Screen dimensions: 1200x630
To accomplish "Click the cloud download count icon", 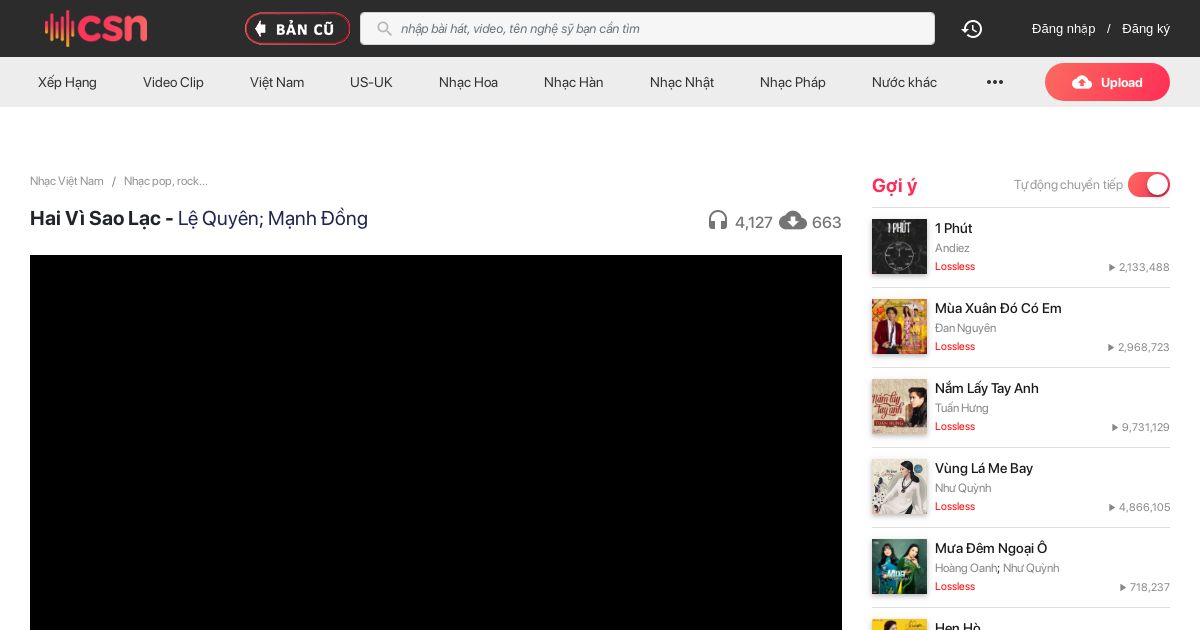I will coord(793,221).
